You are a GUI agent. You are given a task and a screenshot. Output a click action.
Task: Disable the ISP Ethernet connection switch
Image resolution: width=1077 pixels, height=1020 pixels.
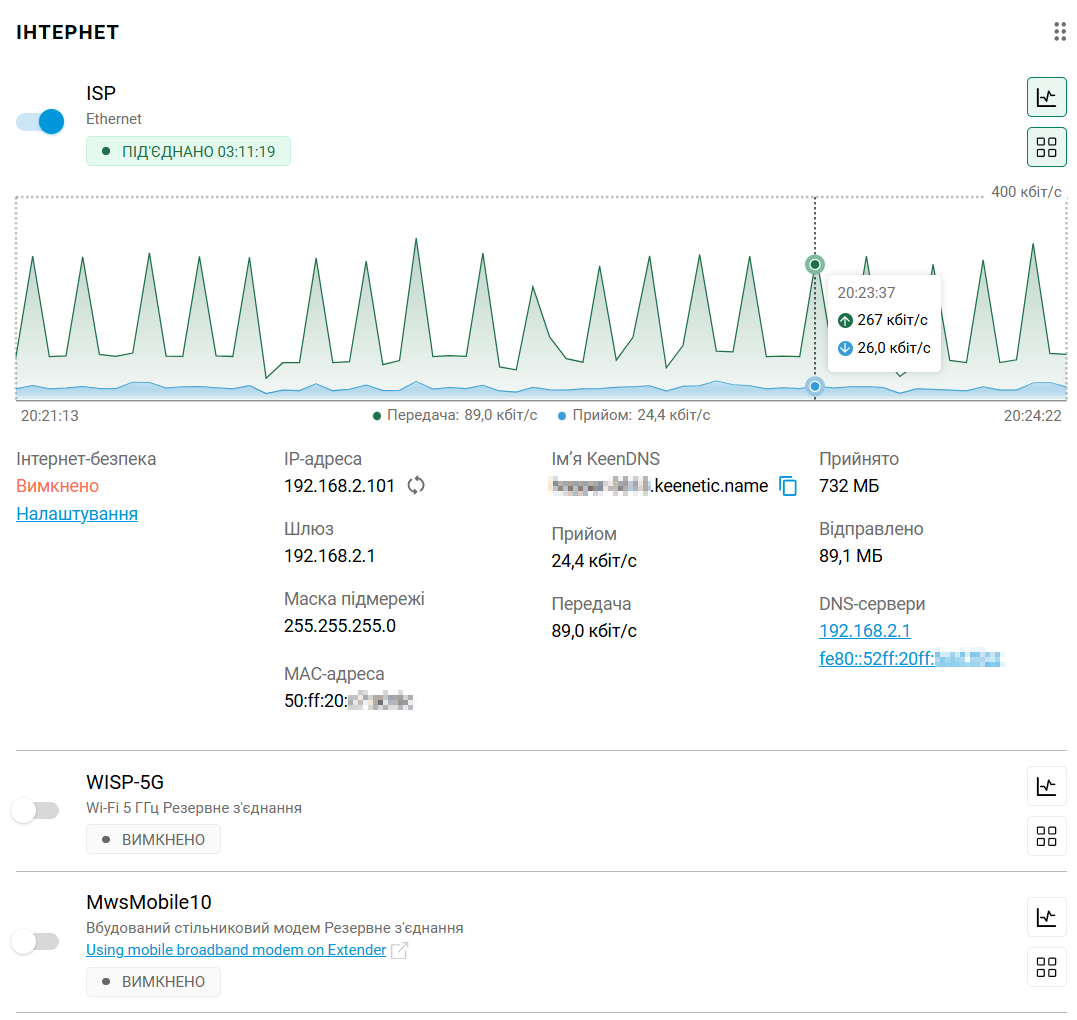coord(40,122)
